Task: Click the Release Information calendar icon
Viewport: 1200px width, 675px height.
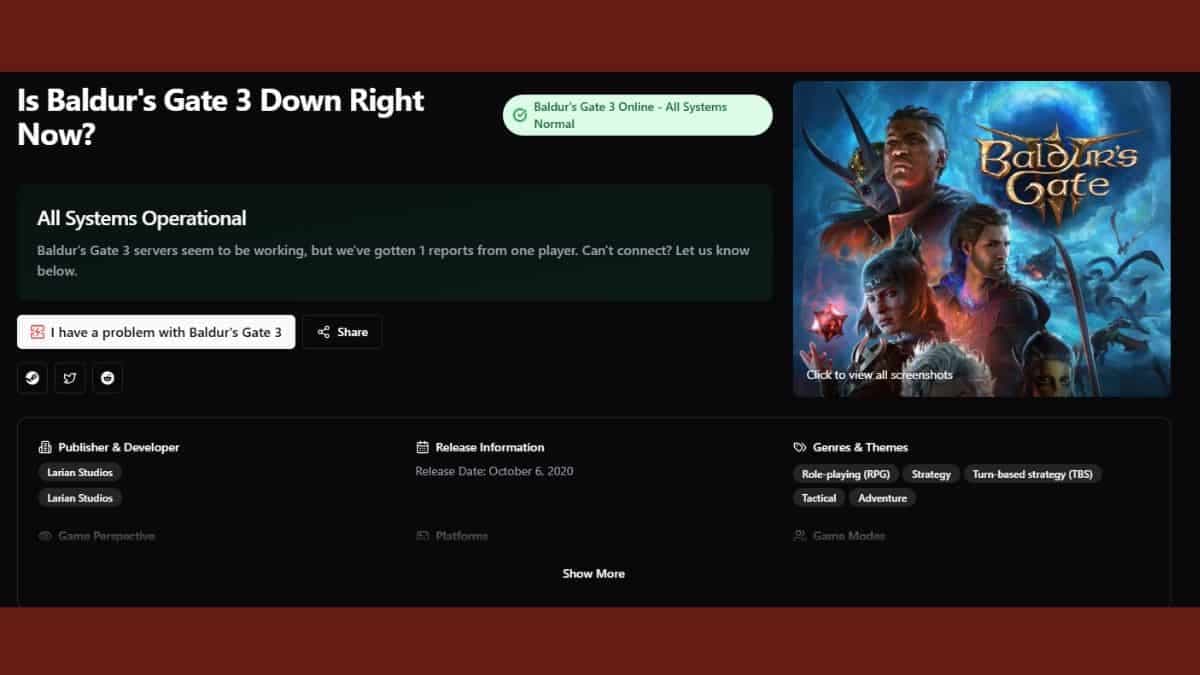Action: (x=422, y=447)
